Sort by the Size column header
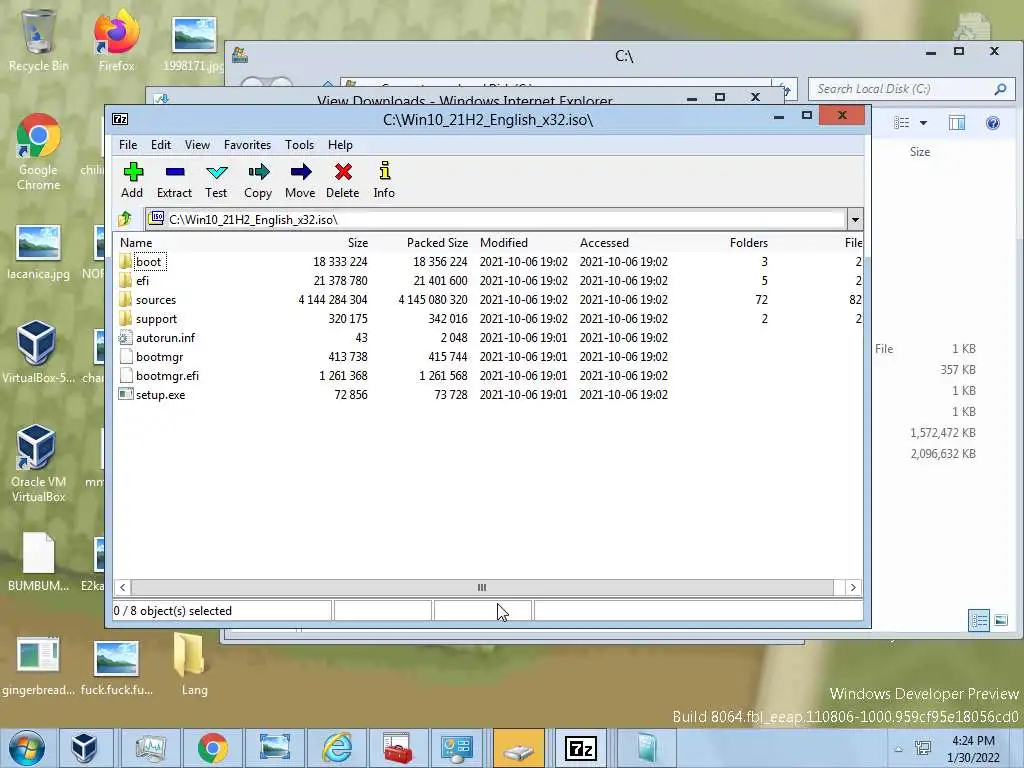The image size is (1024, 768). 357,243
